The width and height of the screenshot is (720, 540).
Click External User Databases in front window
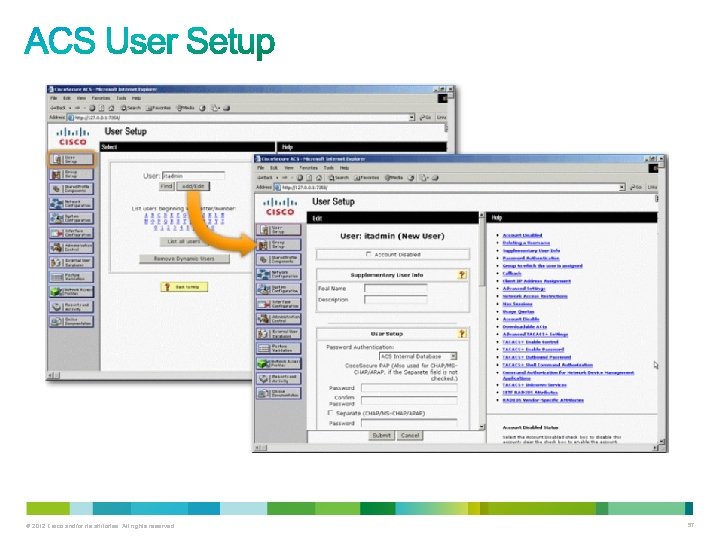pyautogui.click(x=279, y=334)
